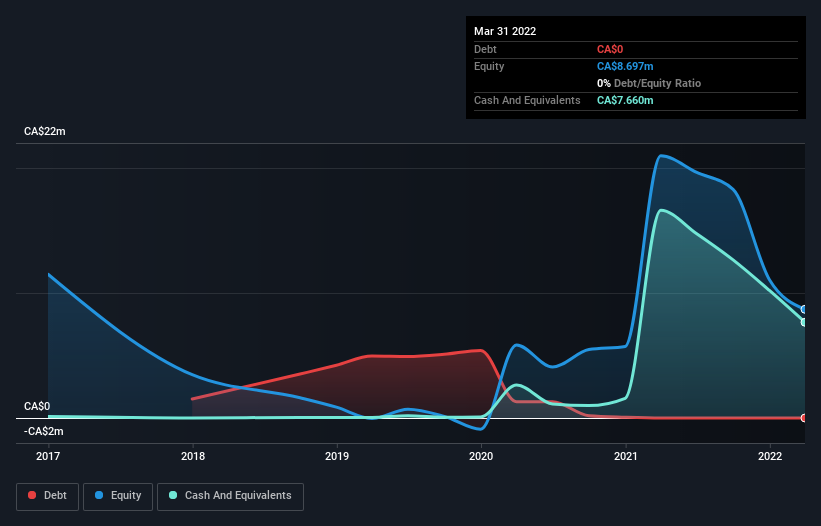Click the 2020 x-axis label
This screenshot has height=526, width=821.
pos(481,456)
